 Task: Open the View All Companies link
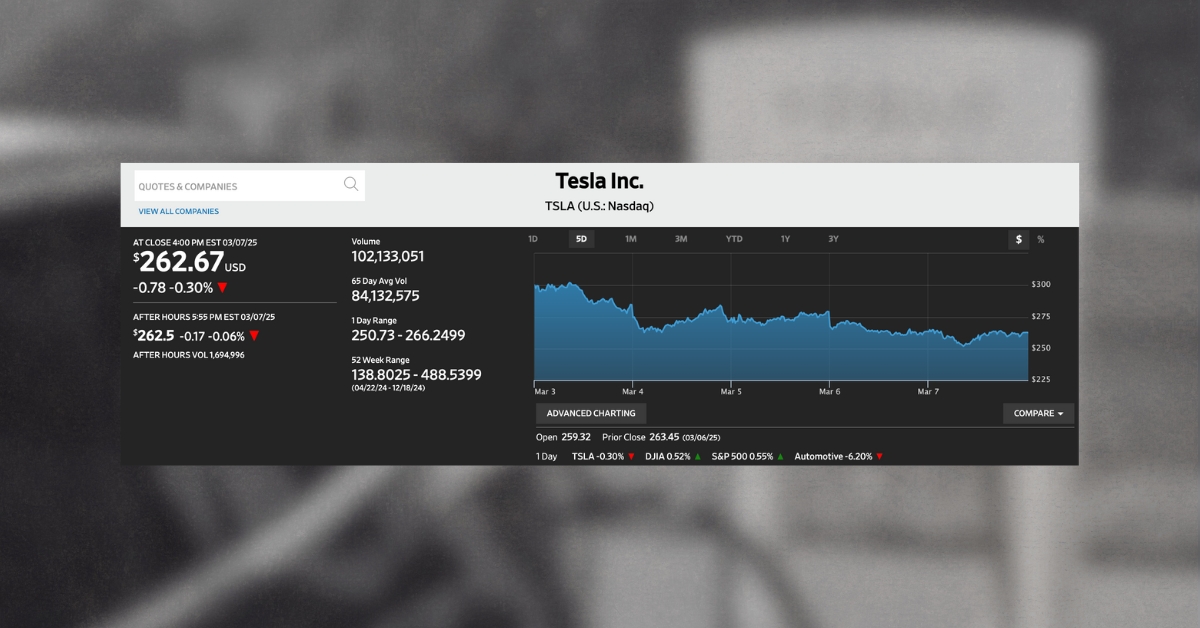(x=179, y=212)
